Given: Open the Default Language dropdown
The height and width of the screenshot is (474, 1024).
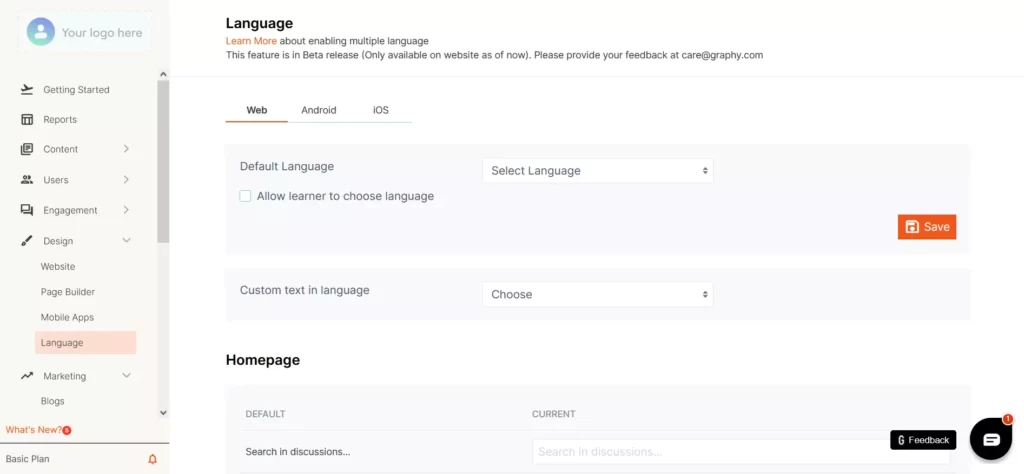Looking at the screenshot, I should click(598, 170).
